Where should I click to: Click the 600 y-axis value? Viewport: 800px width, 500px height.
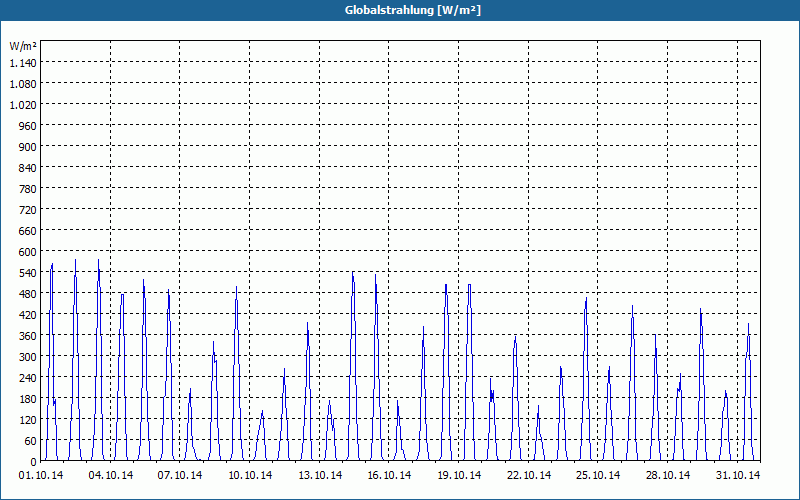click(x=28, y=252)
